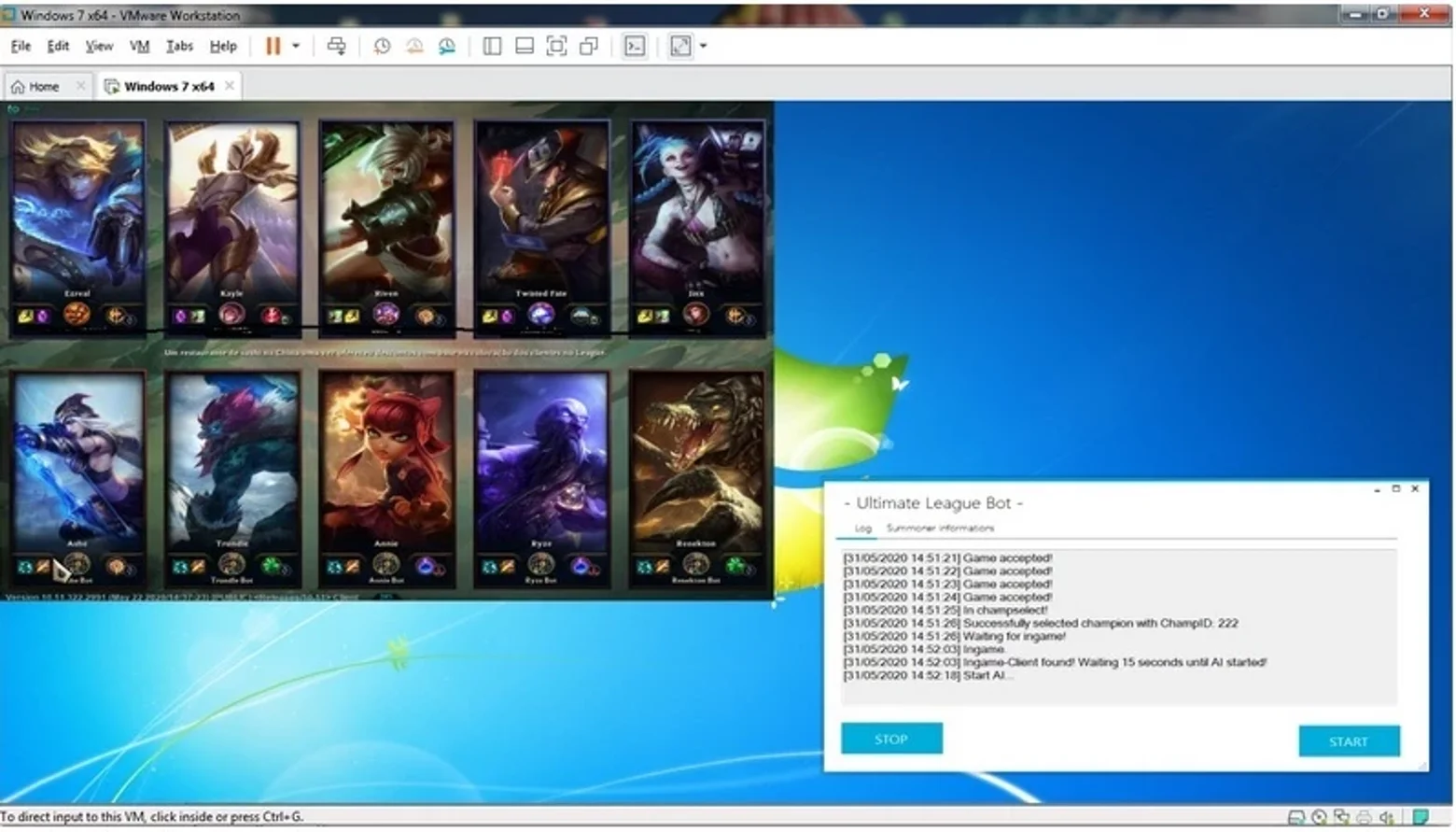
Task: Open the snapshot manager toolbar icon
Action: pos(447,46)
